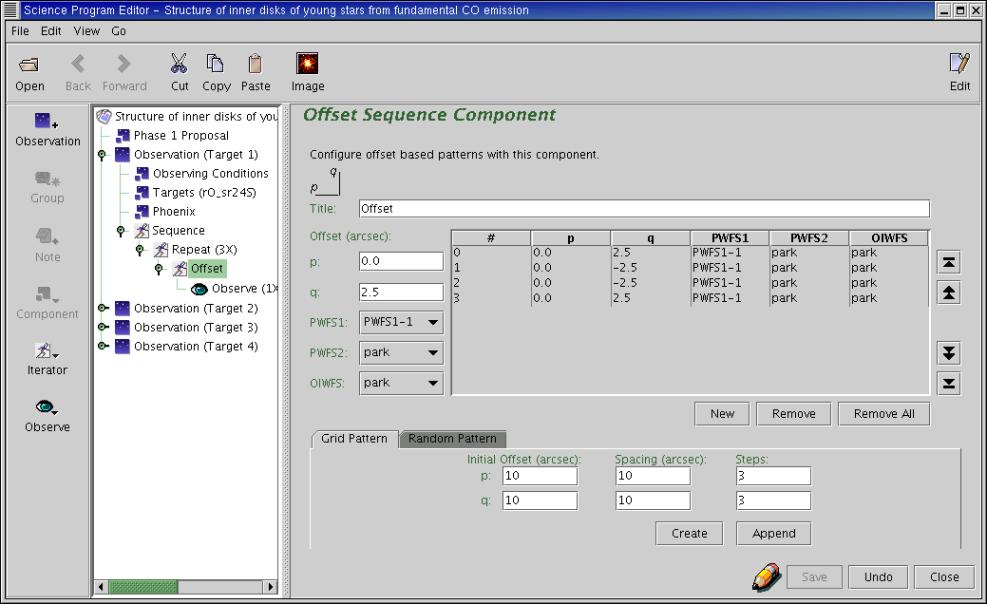The image size is (987, 604).
Task: Click the Copy icon in toolbar
Action: 215,63
